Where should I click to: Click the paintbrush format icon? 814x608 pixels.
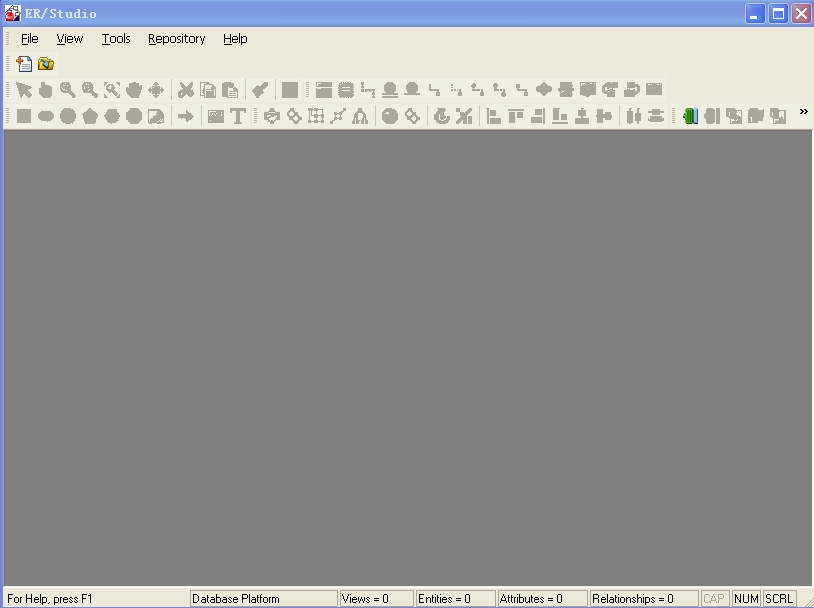[260, 90]
